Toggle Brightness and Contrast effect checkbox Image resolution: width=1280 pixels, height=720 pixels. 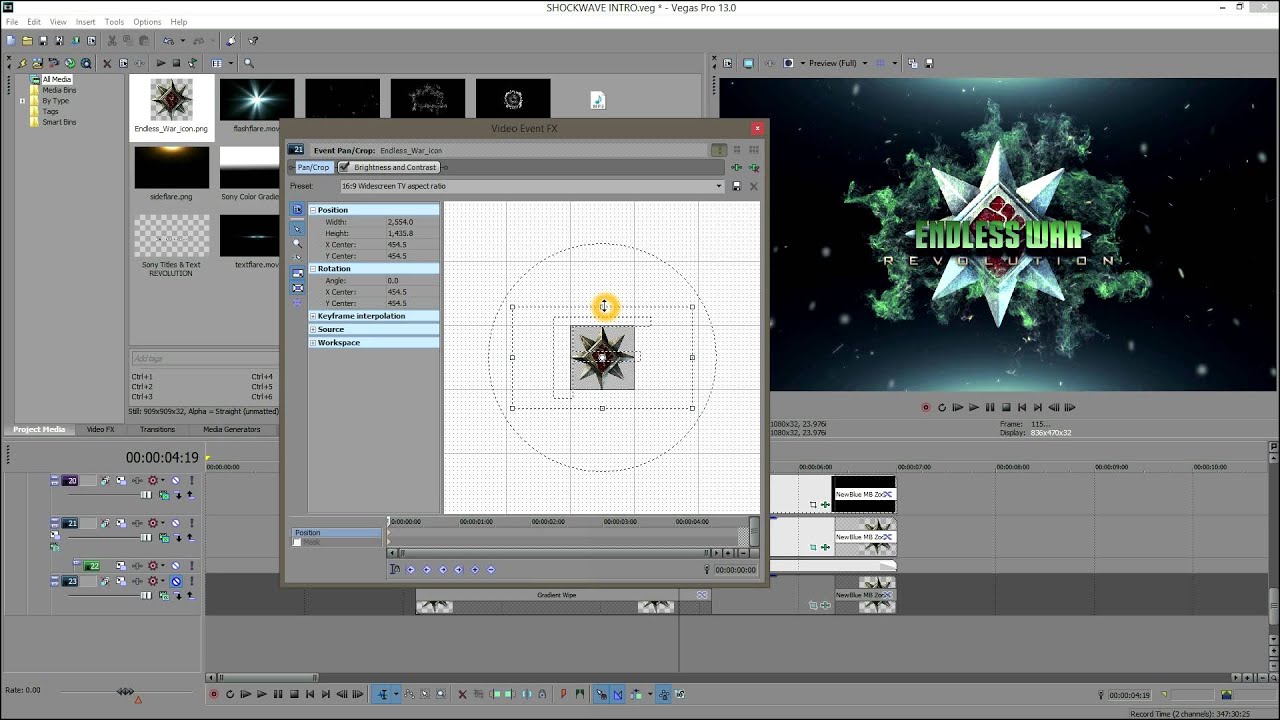point(345,167)
